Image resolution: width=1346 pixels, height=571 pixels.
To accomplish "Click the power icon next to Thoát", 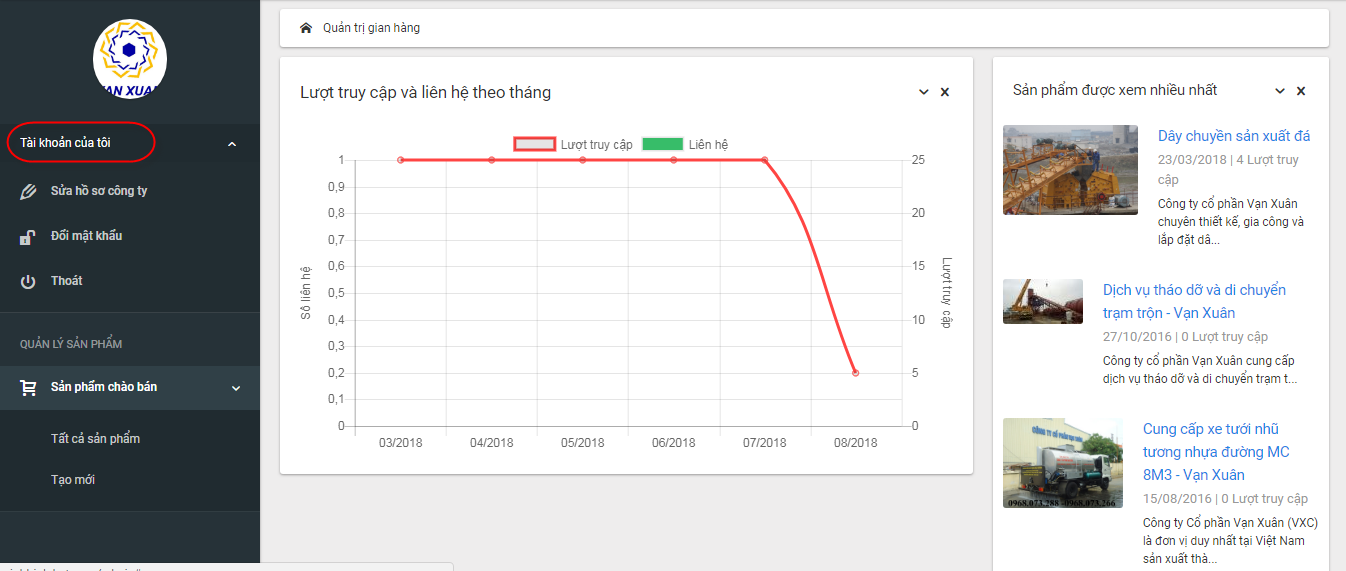I will (28, 281).
